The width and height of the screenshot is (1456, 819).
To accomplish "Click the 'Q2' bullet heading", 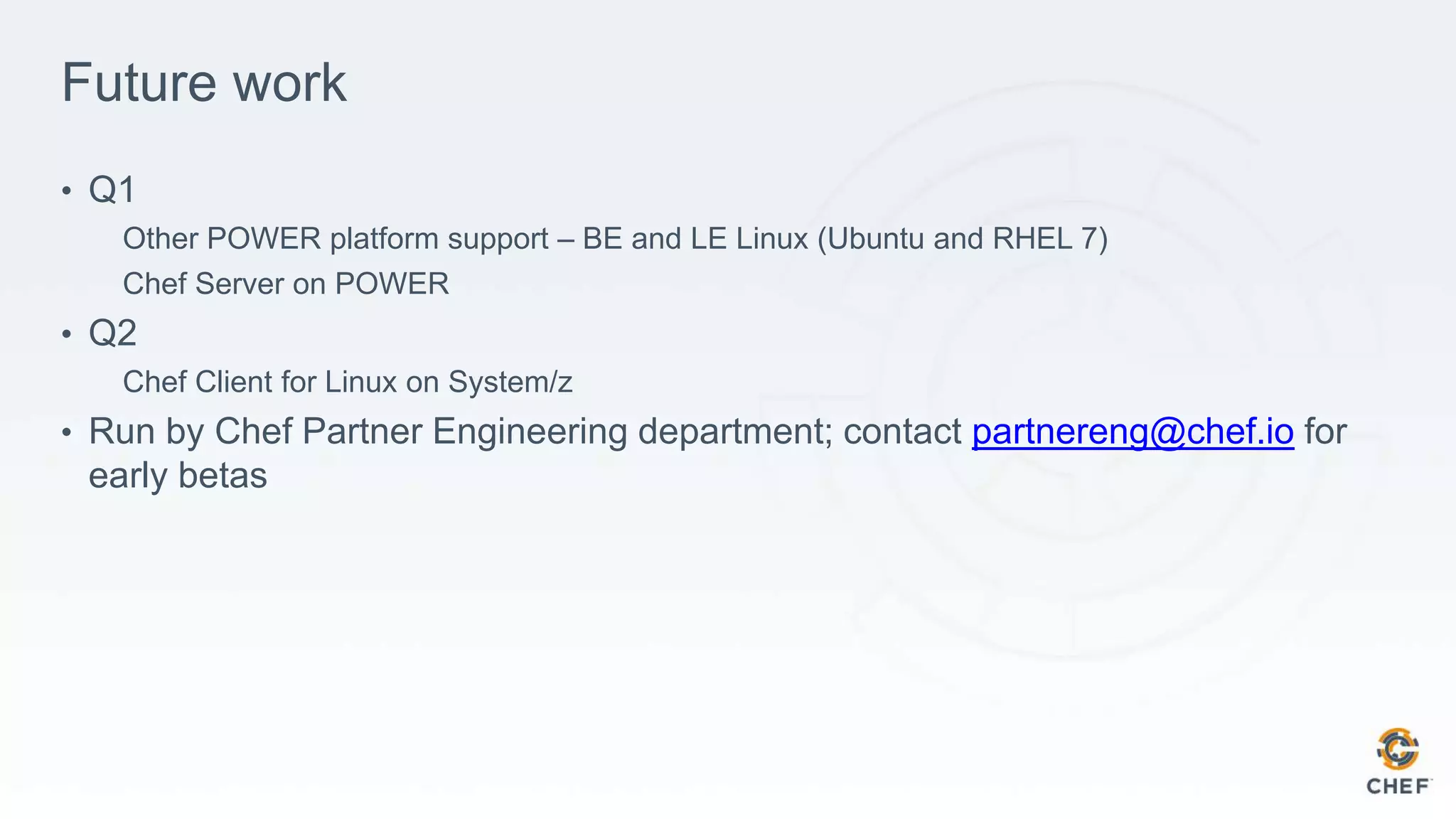I will point(112,333).
